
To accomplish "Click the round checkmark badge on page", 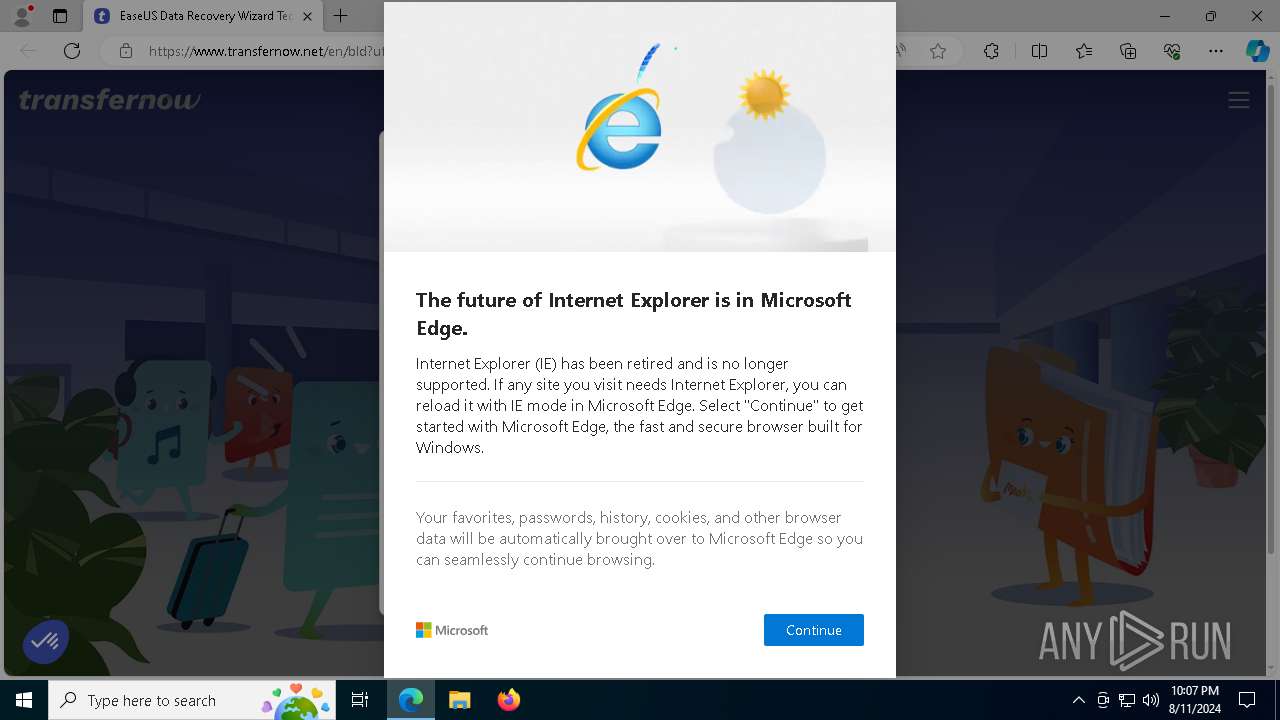I will [45, 641].
